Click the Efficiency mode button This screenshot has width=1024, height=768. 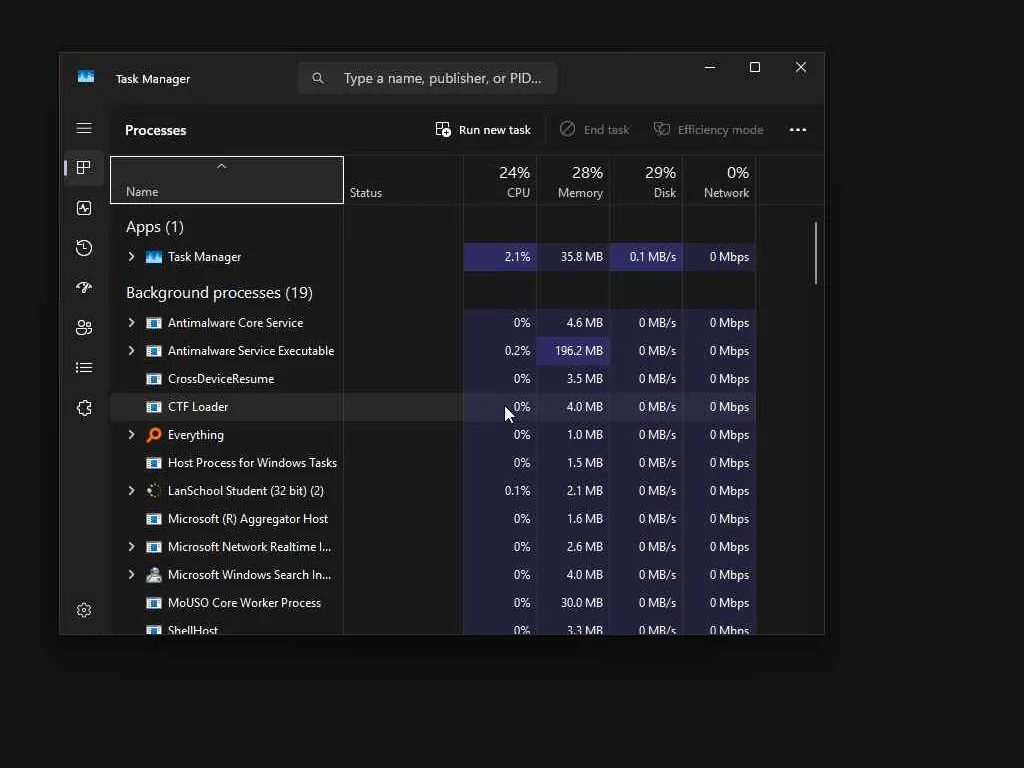tap(709, 130)
